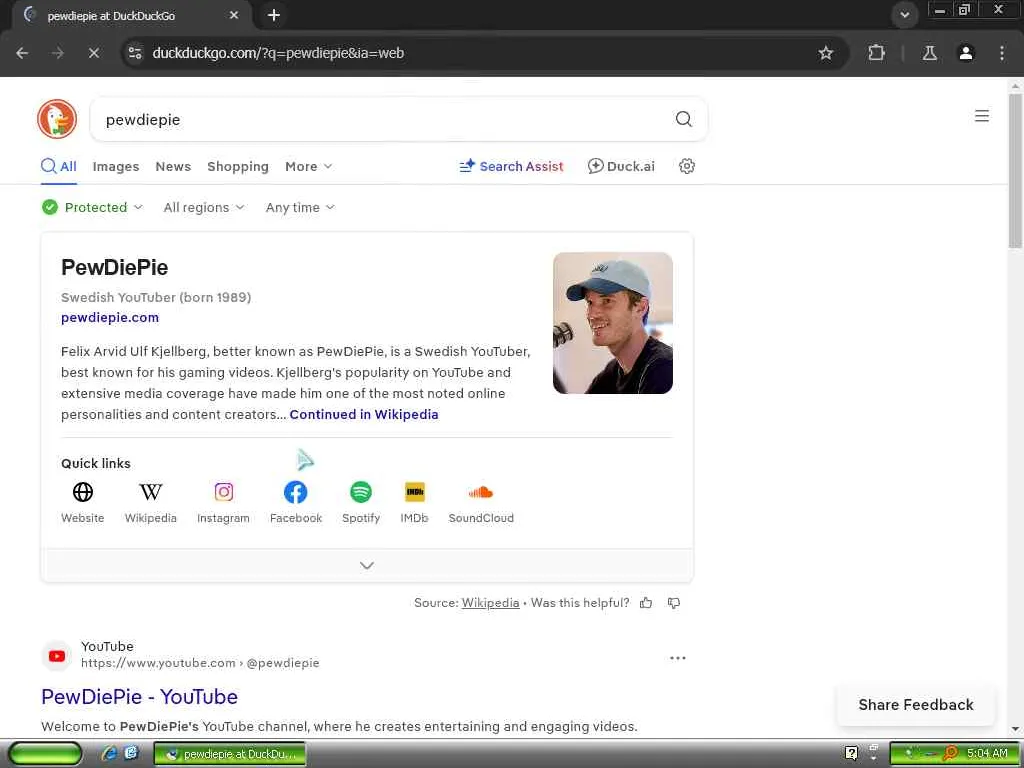
Task: Open the Website quick link globe icon
Action: point(82,492)
